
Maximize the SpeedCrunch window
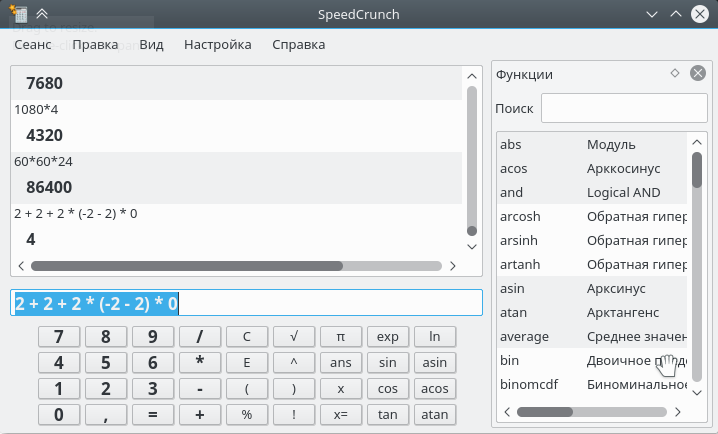point(676,14)
